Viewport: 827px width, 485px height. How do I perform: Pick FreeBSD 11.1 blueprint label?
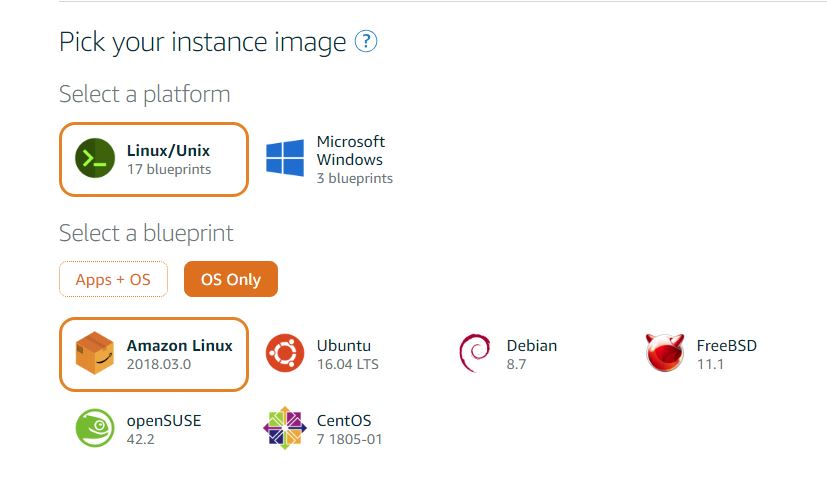tap(727, 354)
